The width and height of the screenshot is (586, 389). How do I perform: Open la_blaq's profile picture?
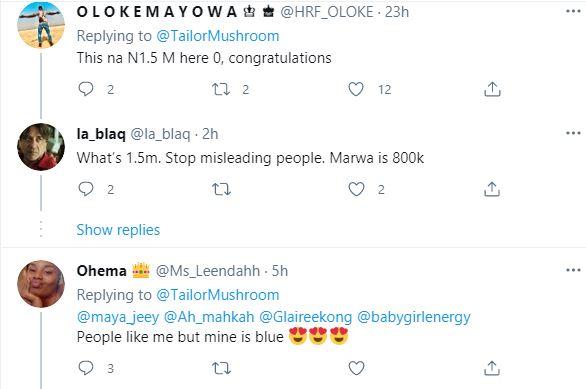(41, 147)
